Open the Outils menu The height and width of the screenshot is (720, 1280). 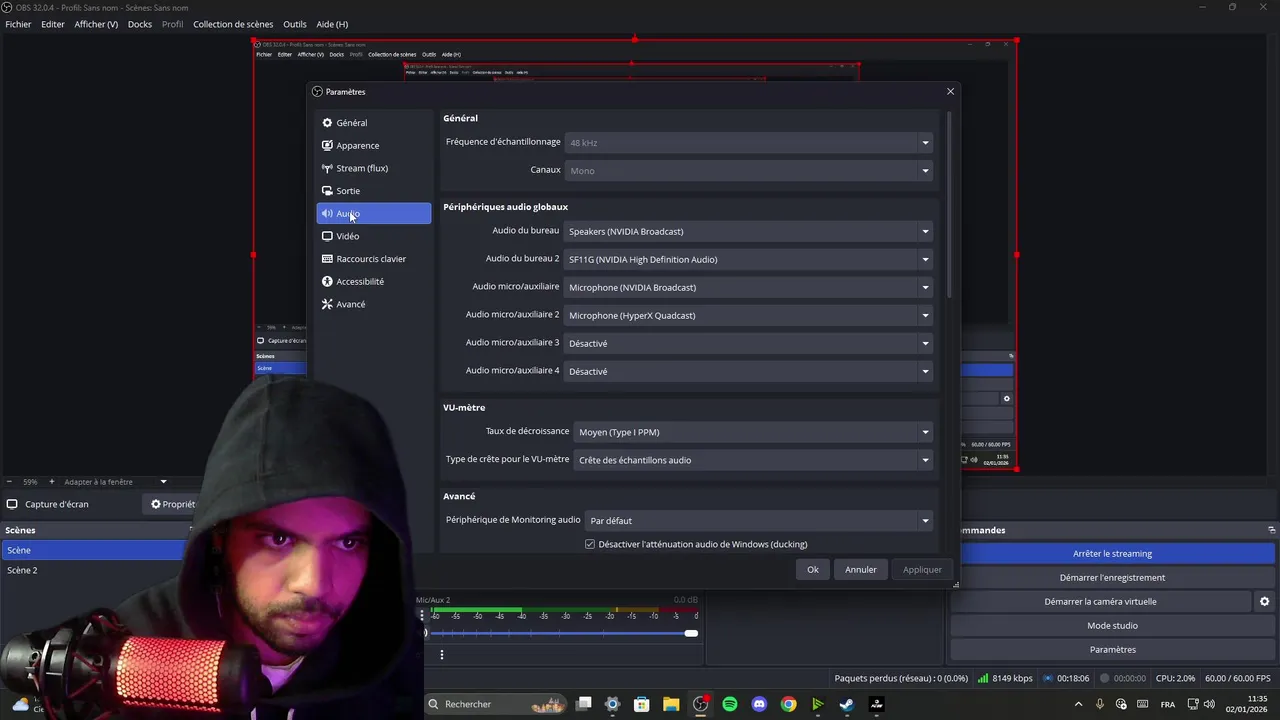(x=295, y=24)
